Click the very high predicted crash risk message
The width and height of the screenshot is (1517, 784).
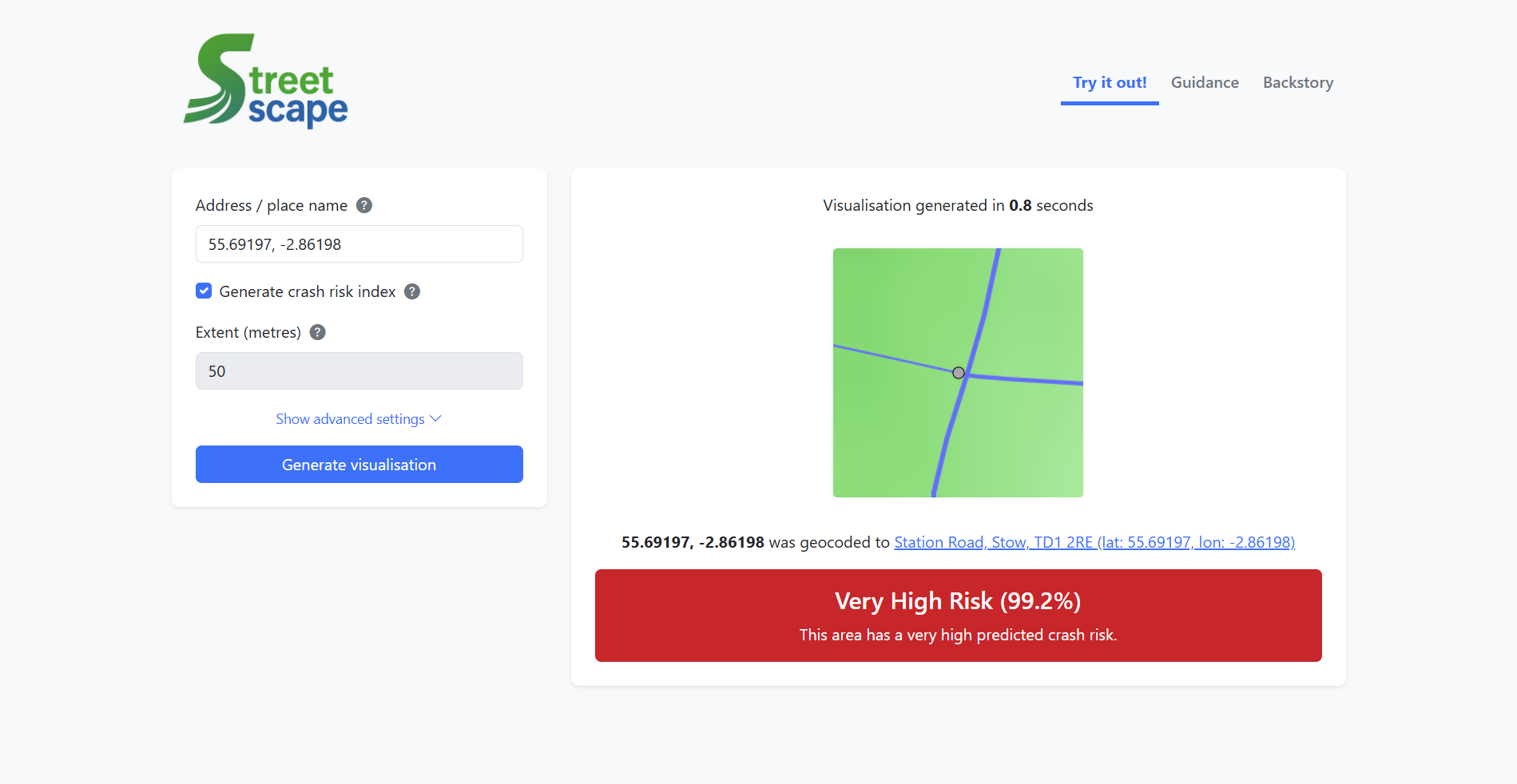958,635
